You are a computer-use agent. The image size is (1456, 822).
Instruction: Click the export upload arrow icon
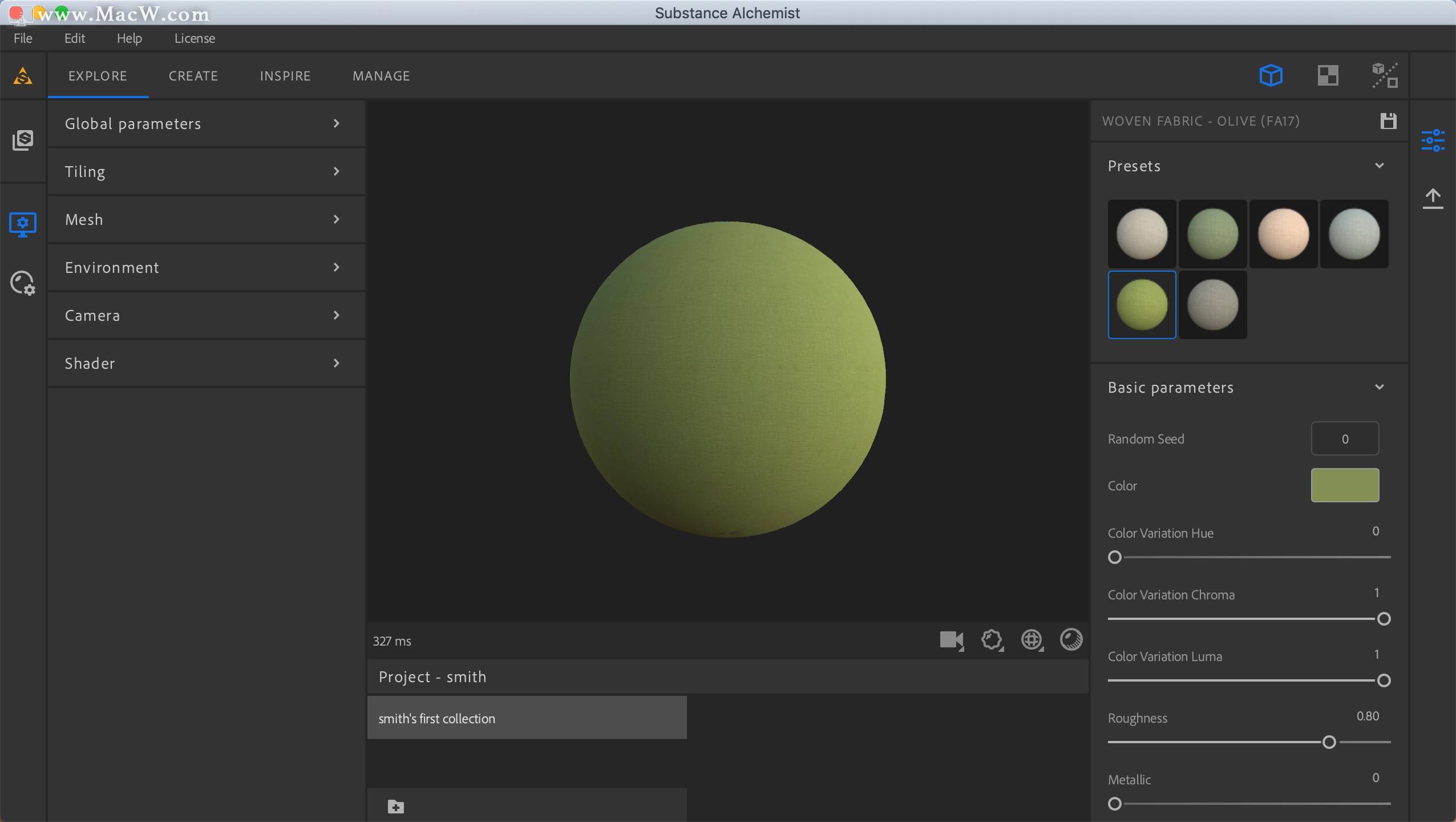pyautogui.click(x=1433, y=199)
